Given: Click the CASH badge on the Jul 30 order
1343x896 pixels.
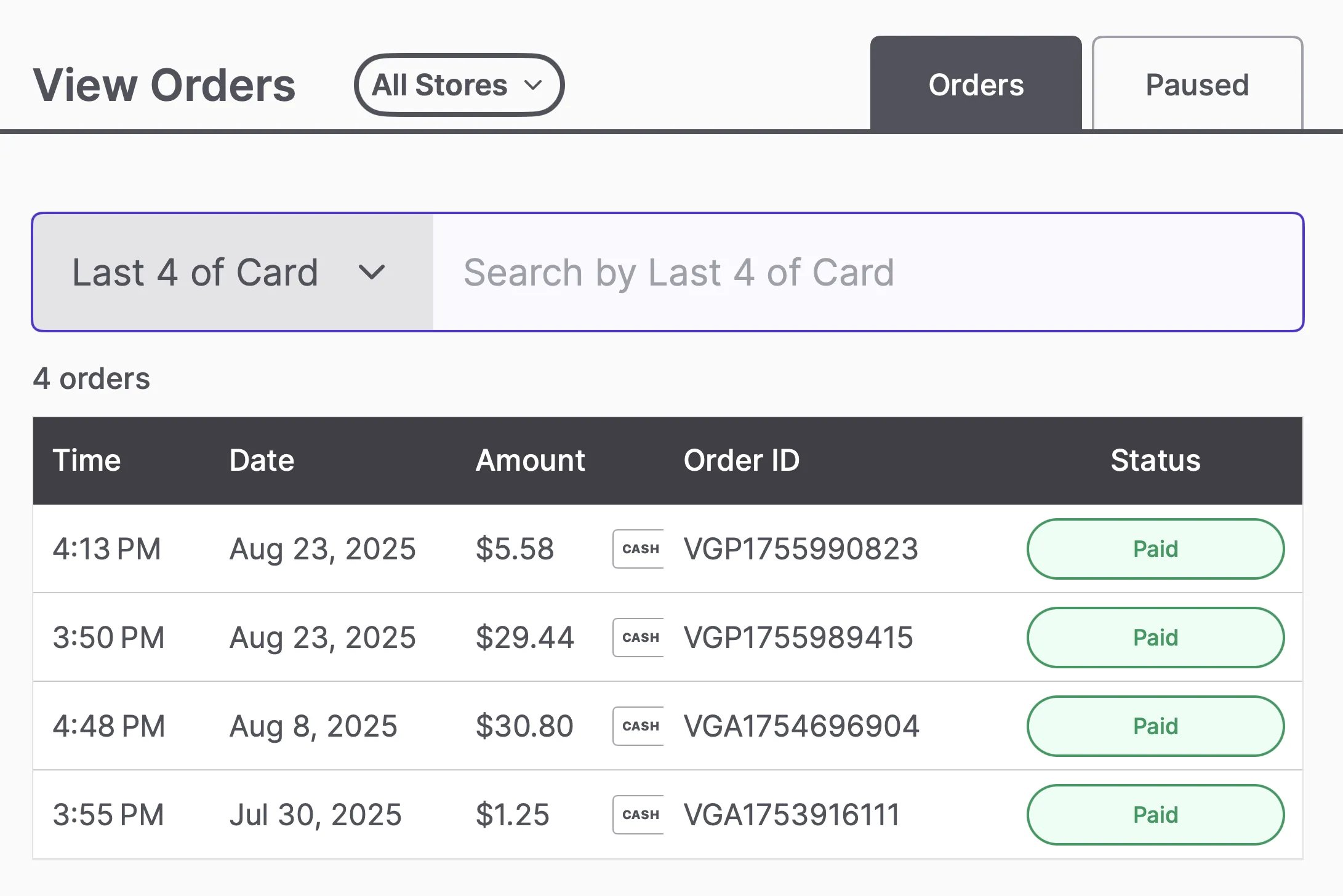Looking at the screenshot, I should click(x=638, y=814).
